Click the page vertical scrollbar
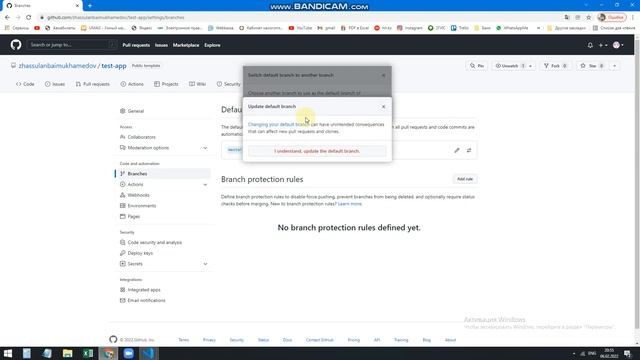The height and width of the screenshot is (360, 640). click(x=637, y=184)
